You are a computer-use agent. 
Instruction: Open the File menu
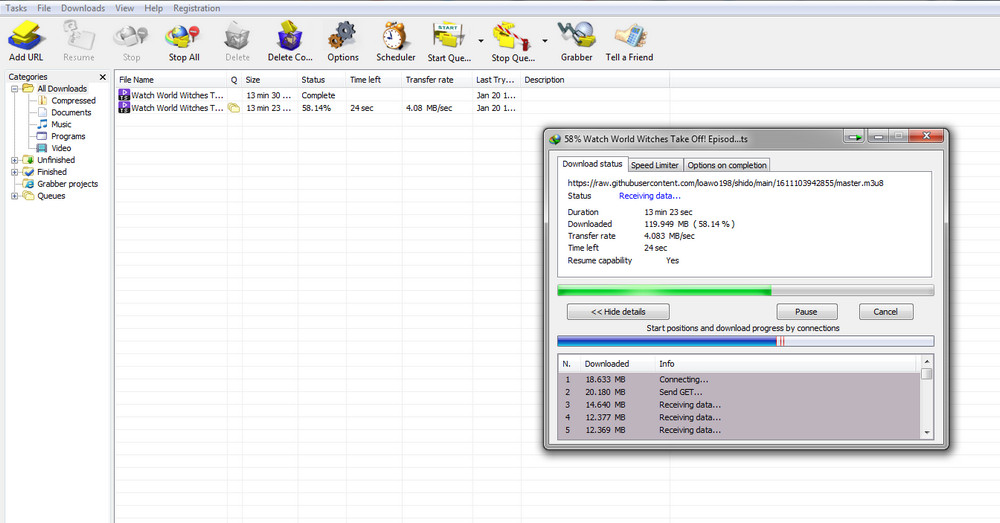pyautogui.click(x=44, y=8)
